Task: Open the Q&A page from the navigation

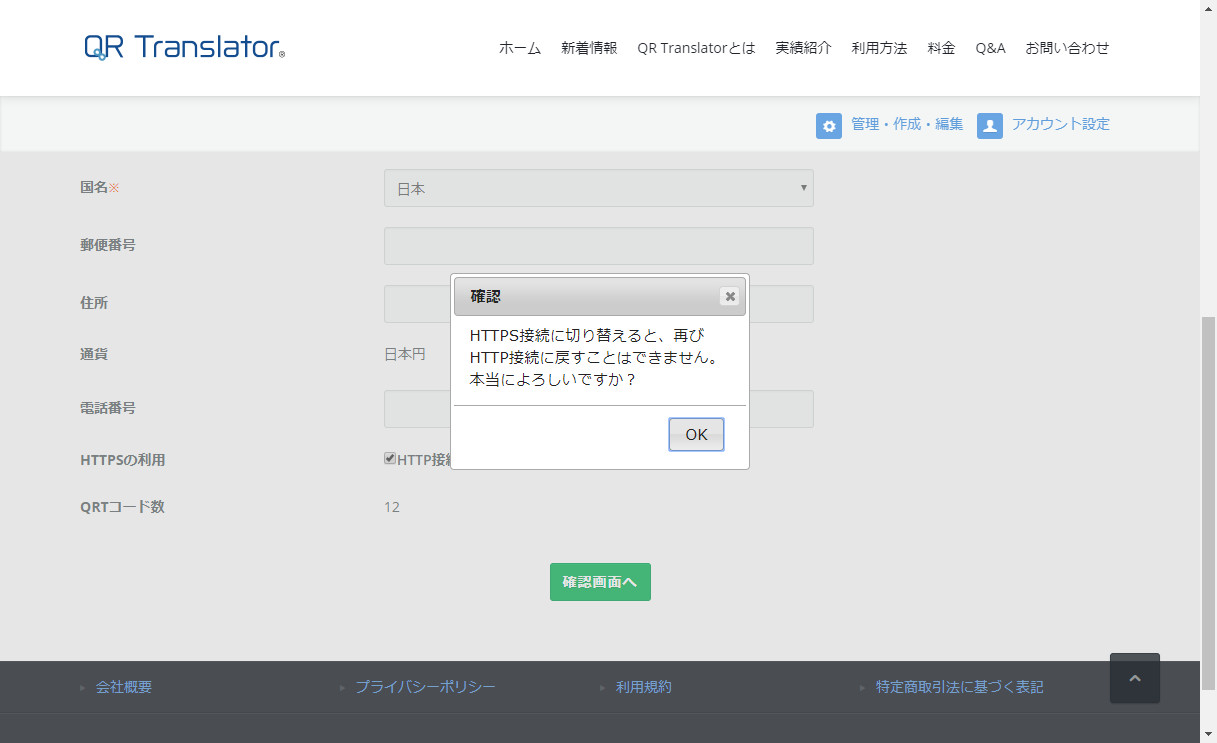Action: (x=990, y=47)
